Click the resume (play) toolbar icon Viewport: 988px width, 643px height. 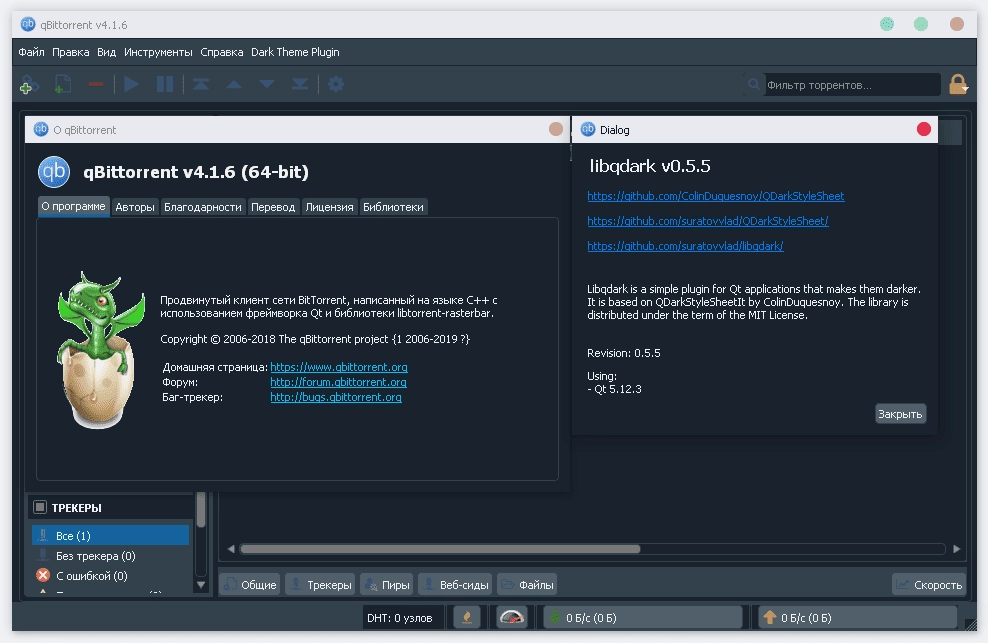coord(132,84)
